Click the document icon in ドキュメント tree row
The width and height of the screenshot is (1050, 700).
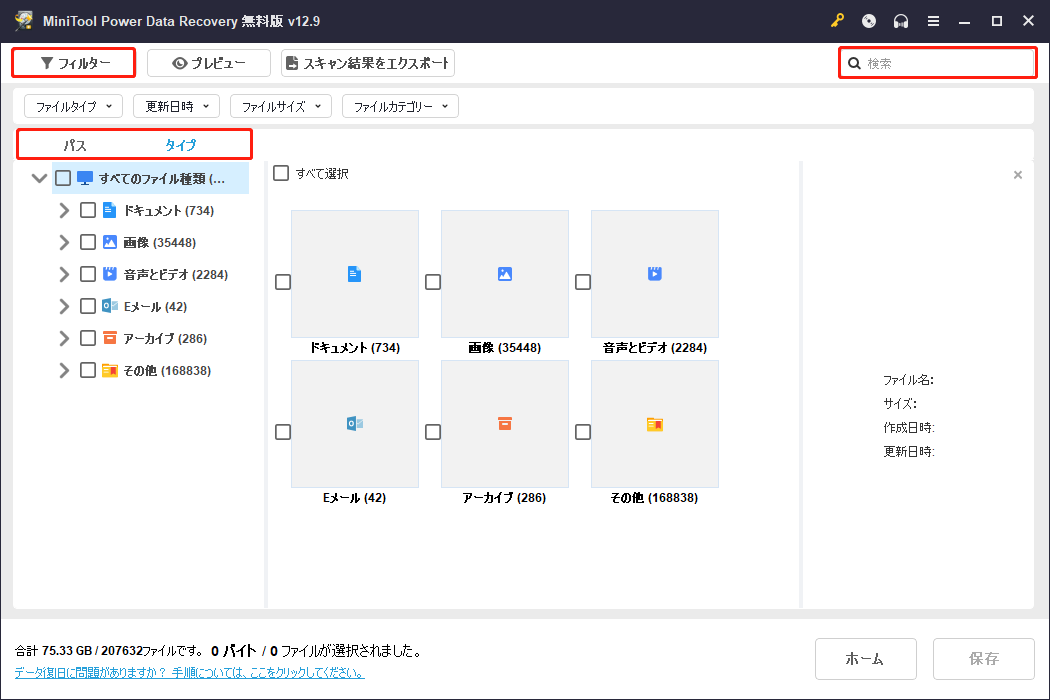(x=109, y=210)
